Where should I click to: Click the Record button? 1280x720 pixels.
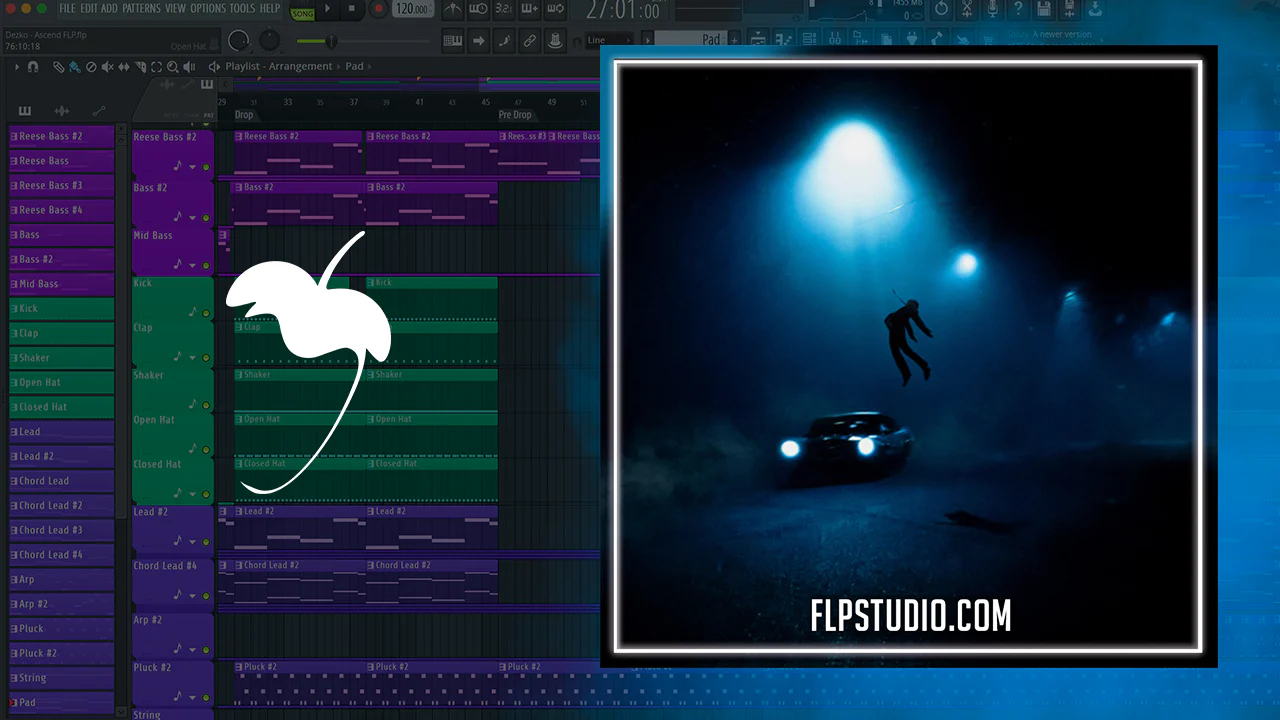[378, 9]
